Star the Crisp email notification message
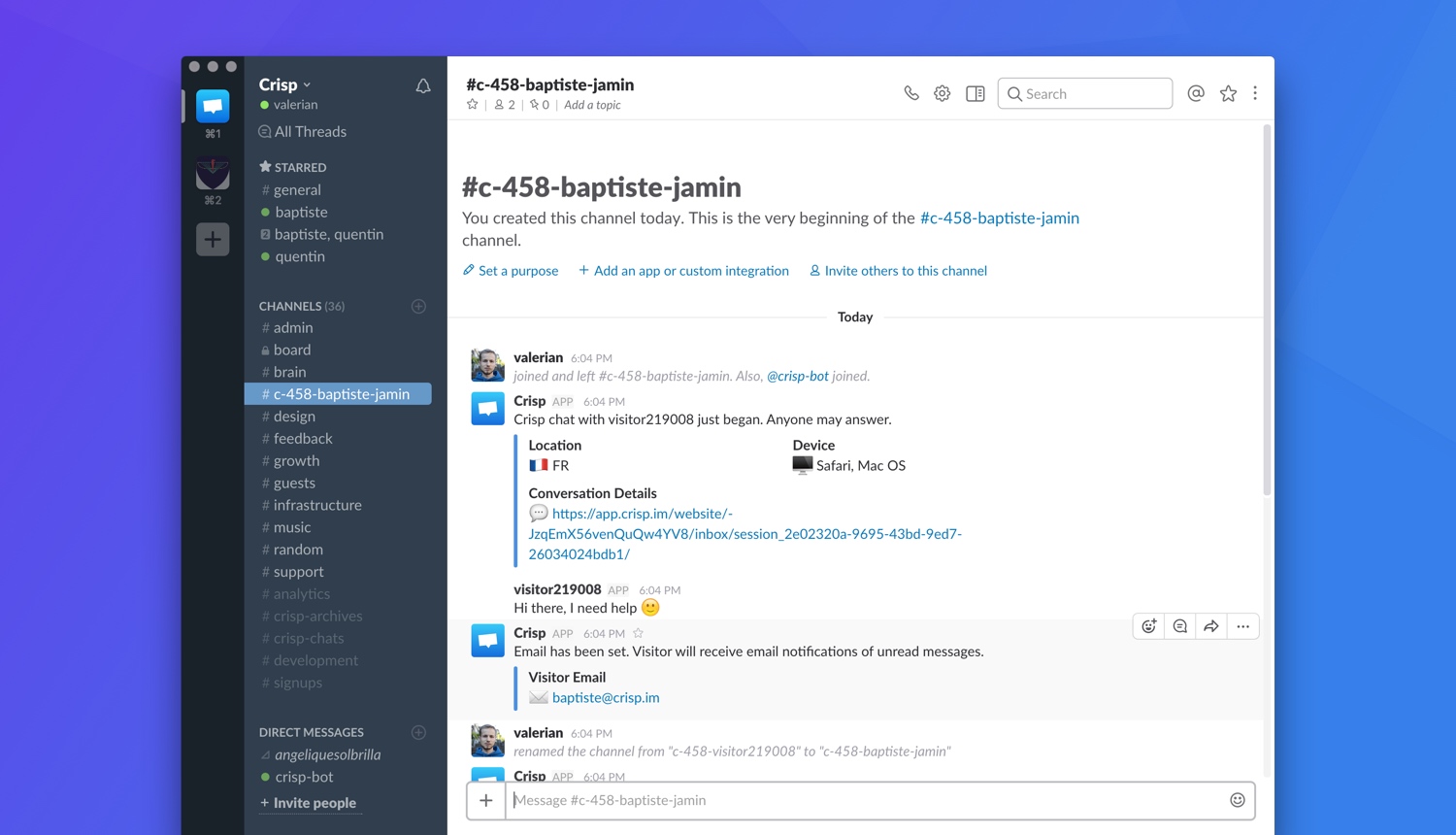This screenshot has height=835, width=1456. pyautogui.click(x=638, y=633)
